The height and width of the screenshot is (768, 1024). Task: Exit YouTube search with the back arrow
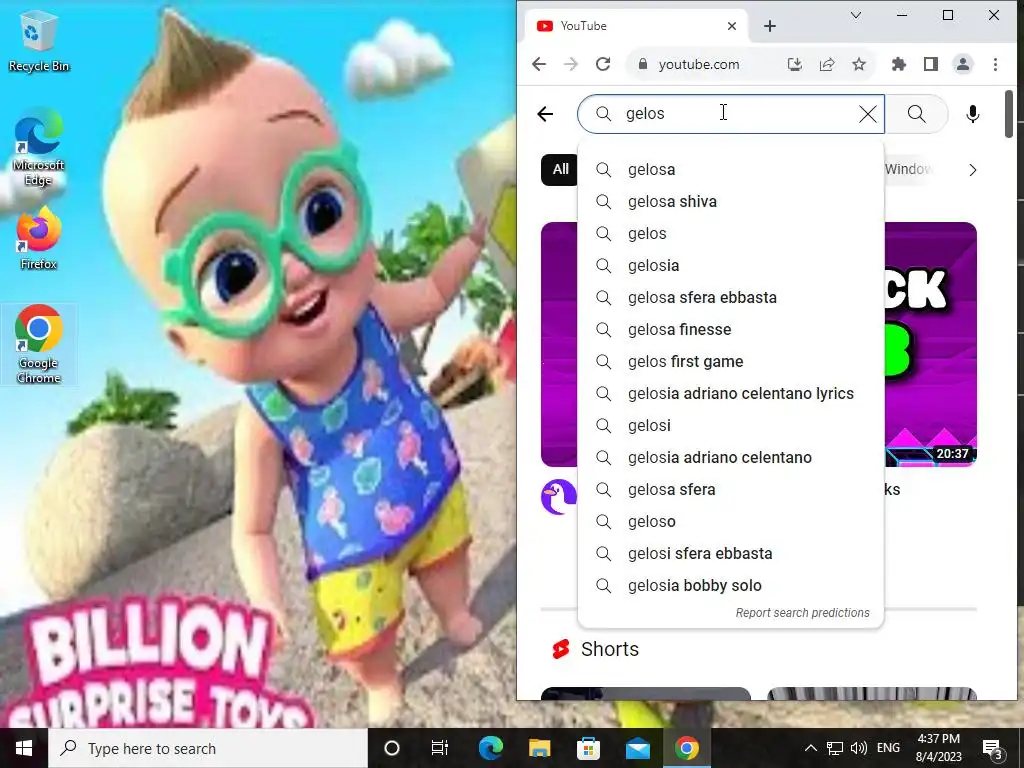click(x=545, y=114)
